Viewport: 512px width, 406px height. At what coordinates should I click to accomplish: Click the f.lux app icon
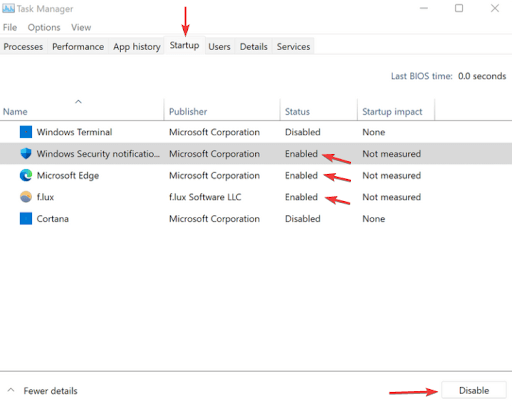tap(26, 197)
